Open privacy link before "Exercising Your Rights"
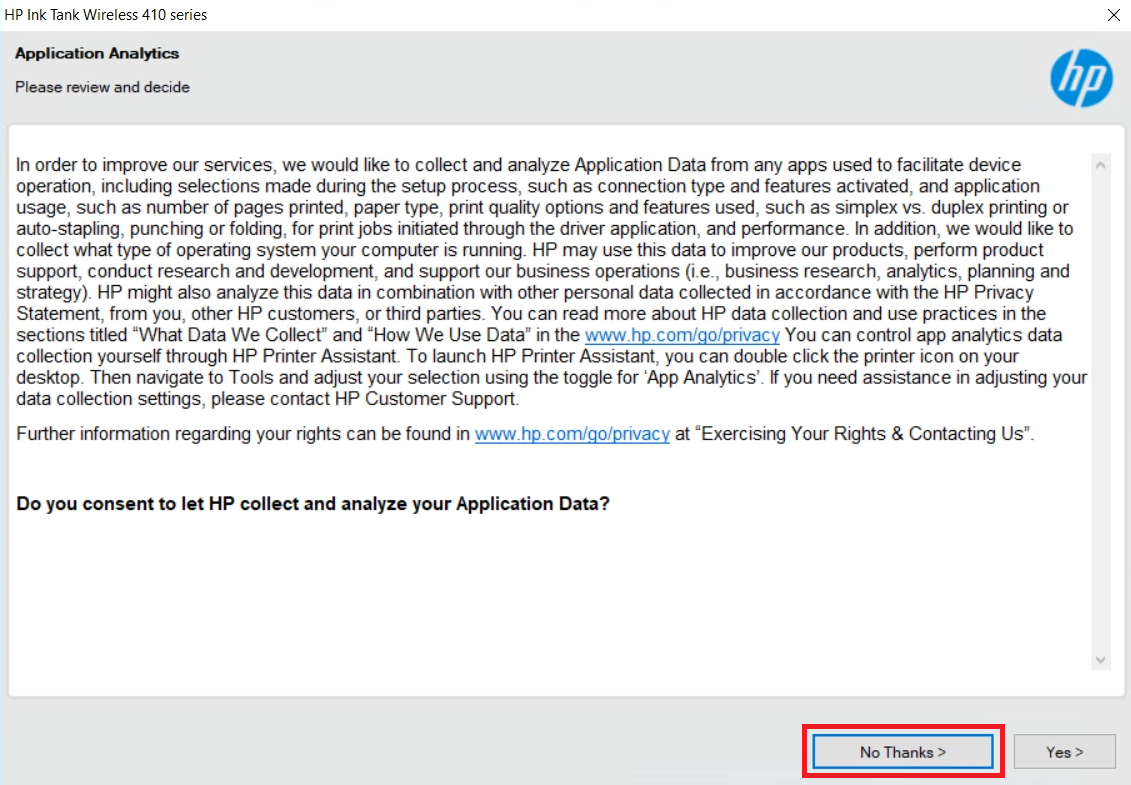The image size is (1131, 785). point(572,434)
